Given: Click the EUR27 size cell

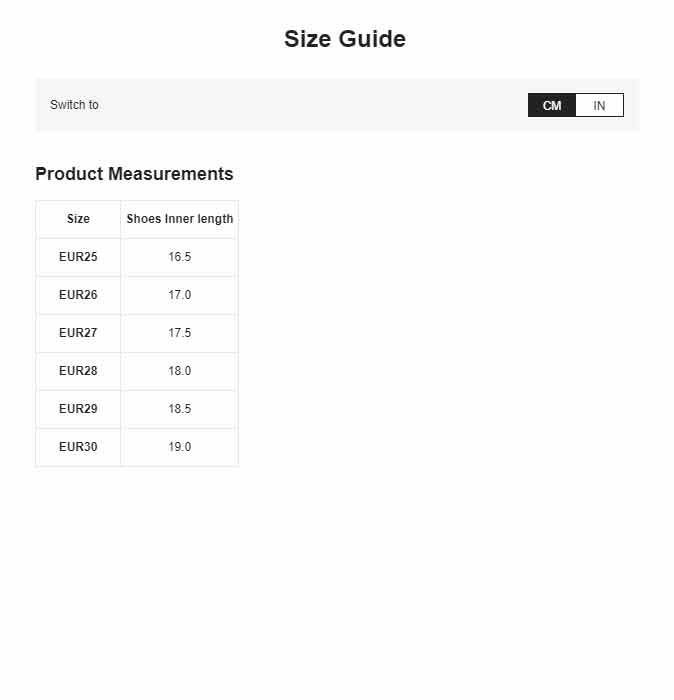Looking at the screenshot, I should coord(78,333).
